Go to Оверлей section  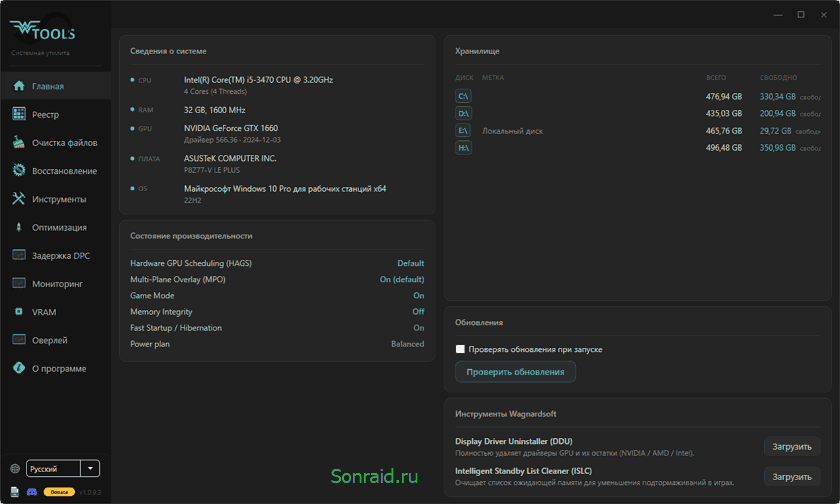[x=56, y=340]
